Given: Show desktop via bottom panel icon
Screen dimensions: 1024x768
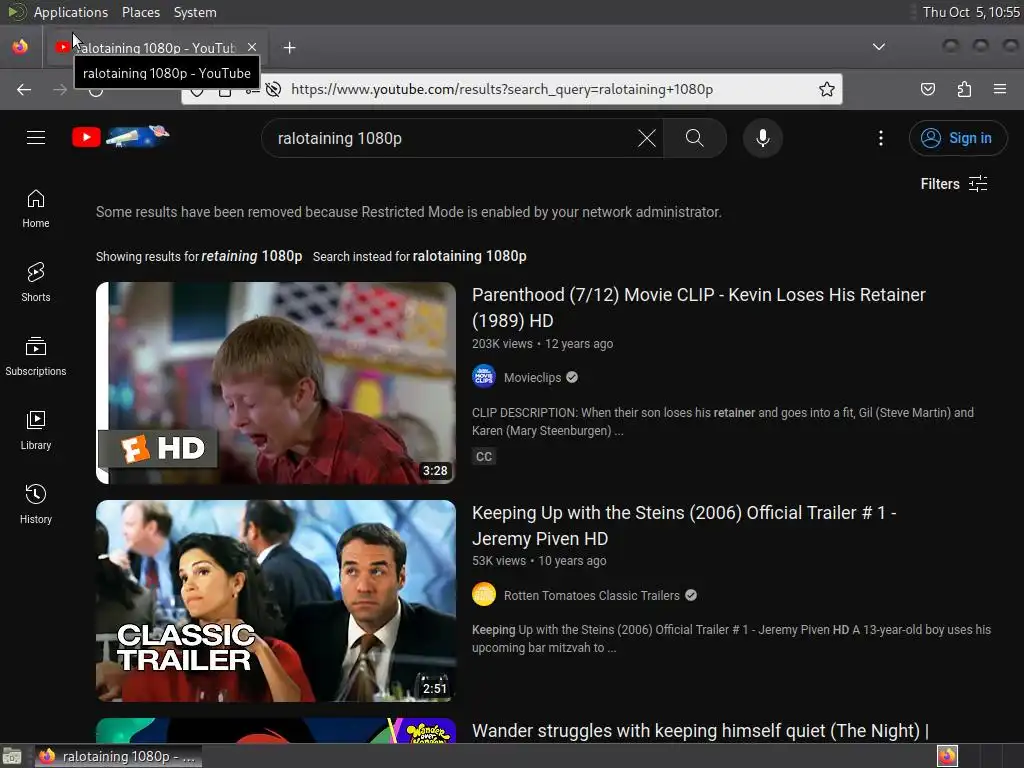Looking at the screenshot, I should [12, 756].
